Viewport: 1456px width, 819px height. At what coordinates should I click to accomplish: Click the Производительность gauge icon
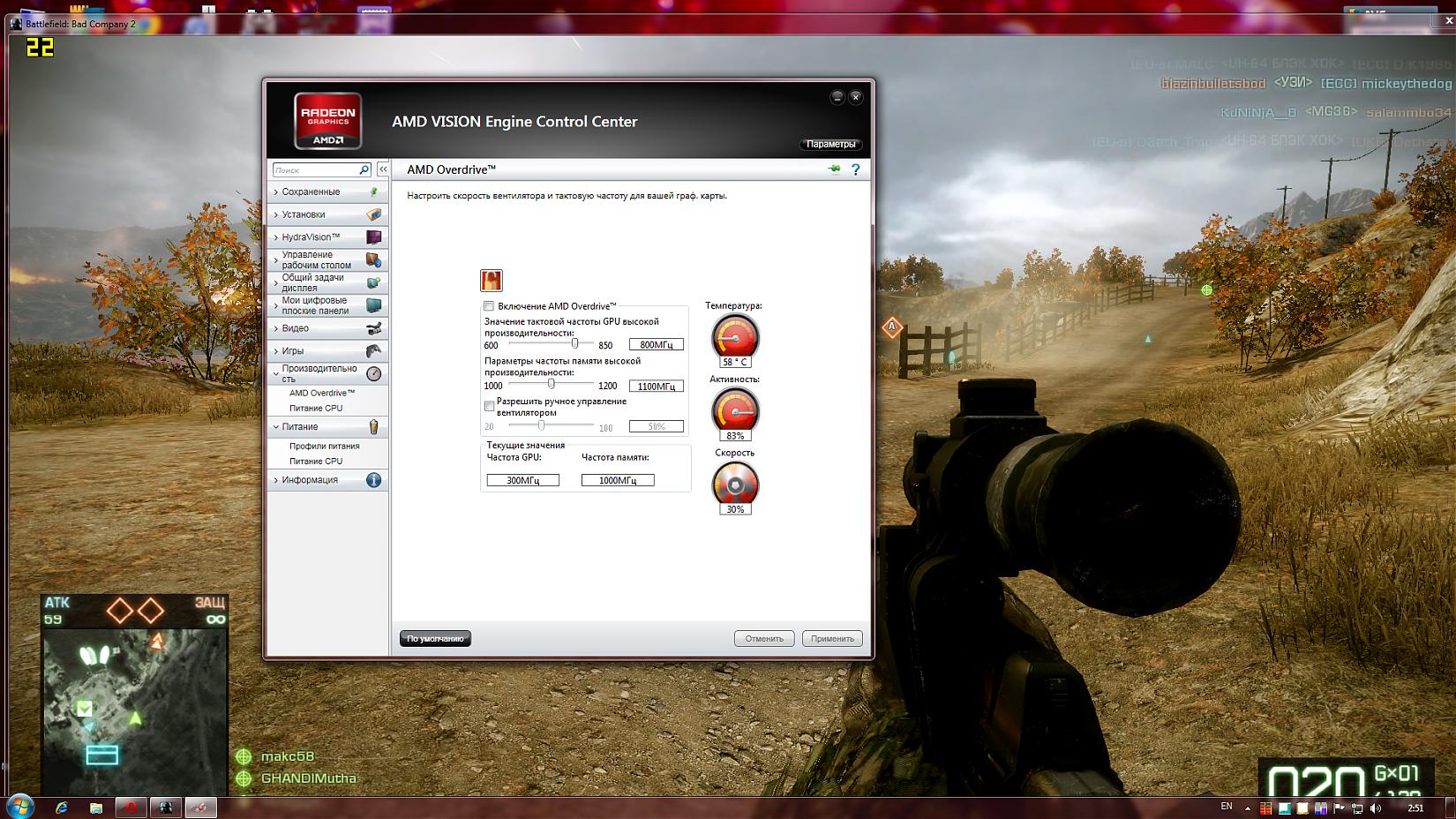[x=374, y=374]
